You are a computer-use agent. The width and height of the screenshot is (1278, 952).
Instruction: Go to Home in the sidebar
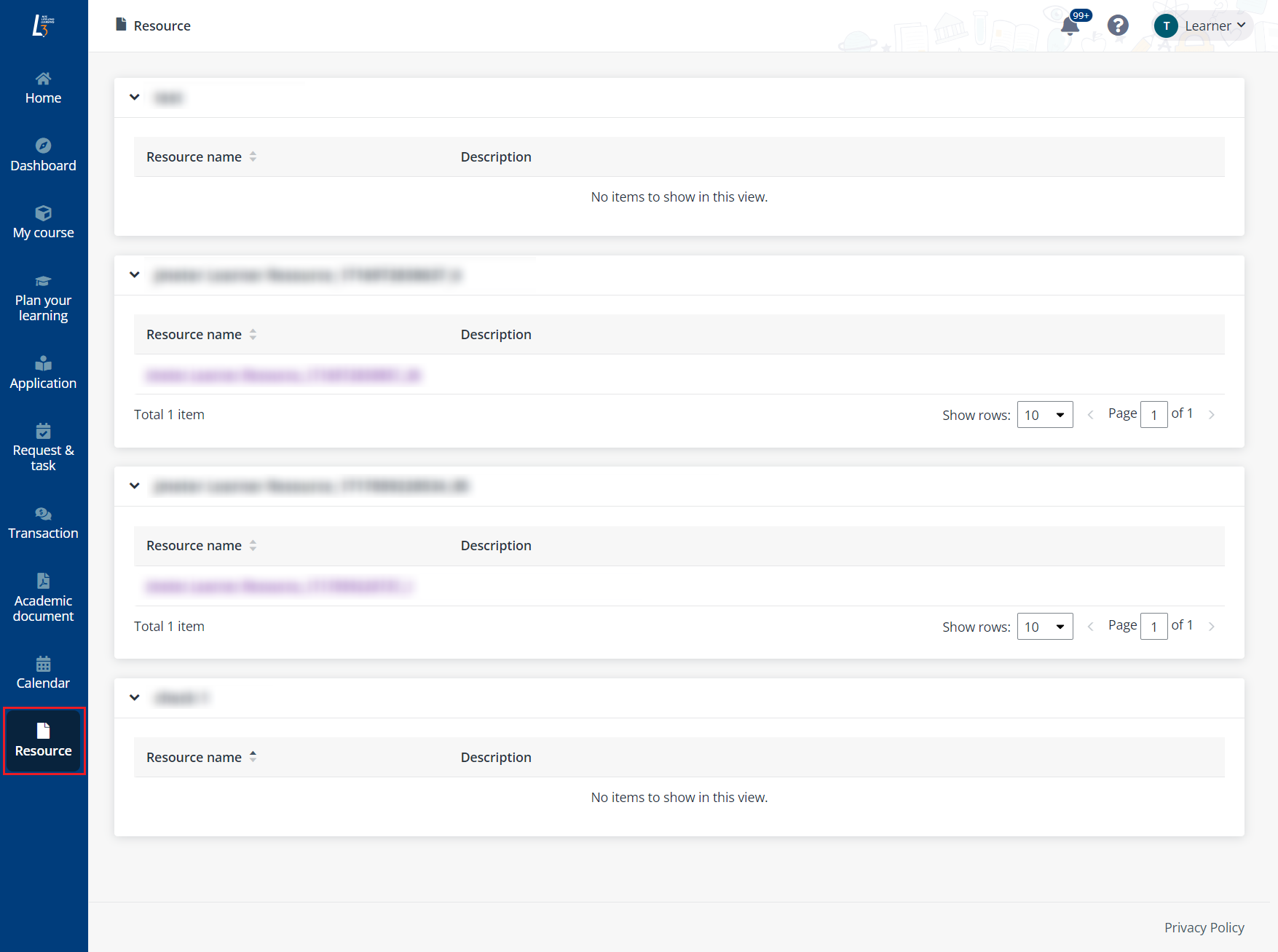(x=43, y=88)
